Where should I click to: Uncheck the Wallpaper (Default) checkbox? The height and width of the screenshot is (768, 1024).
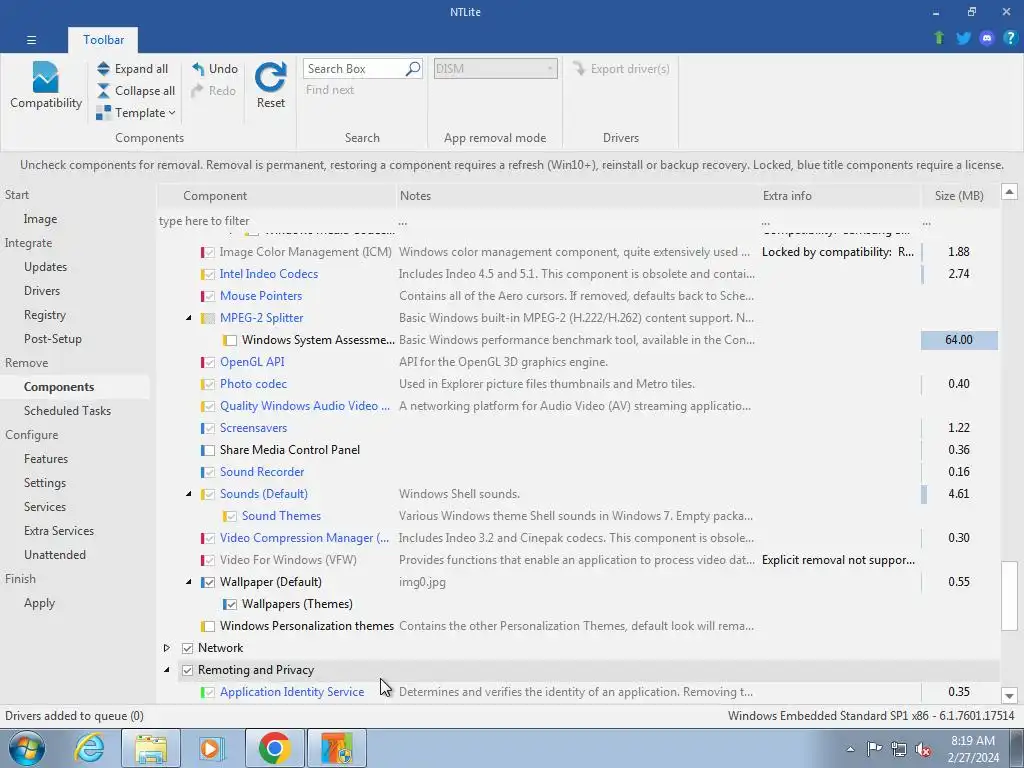click(x=209, y=582)
